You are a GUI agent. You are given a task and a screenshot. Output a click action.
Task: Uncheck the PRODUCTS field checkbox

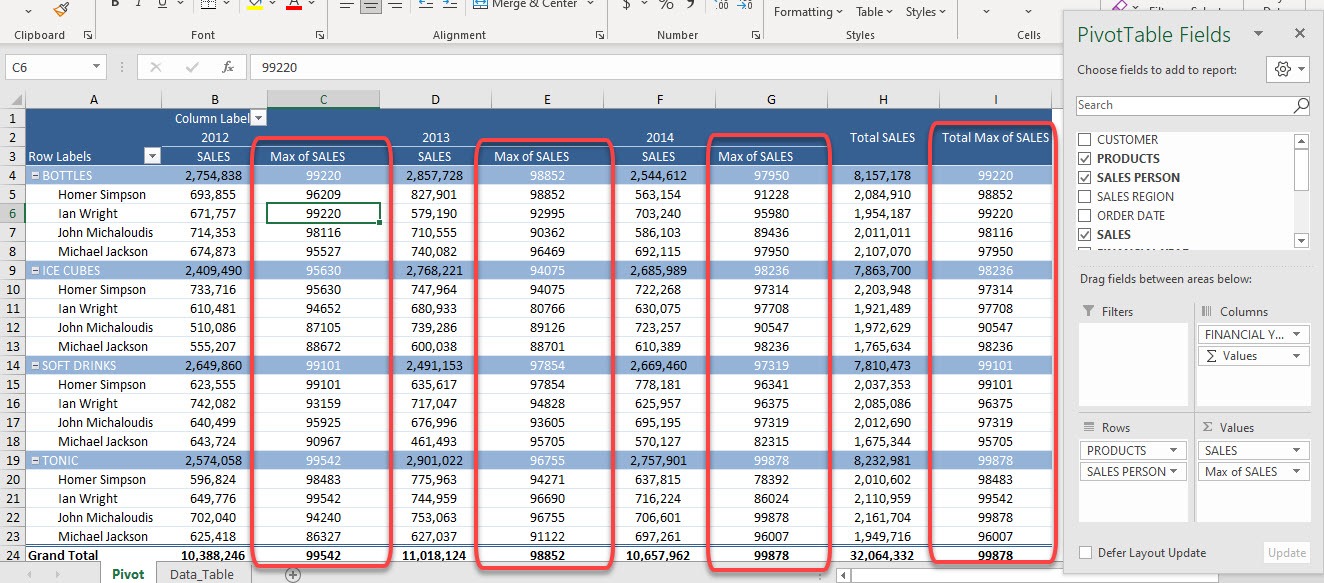click(1085, 159)
